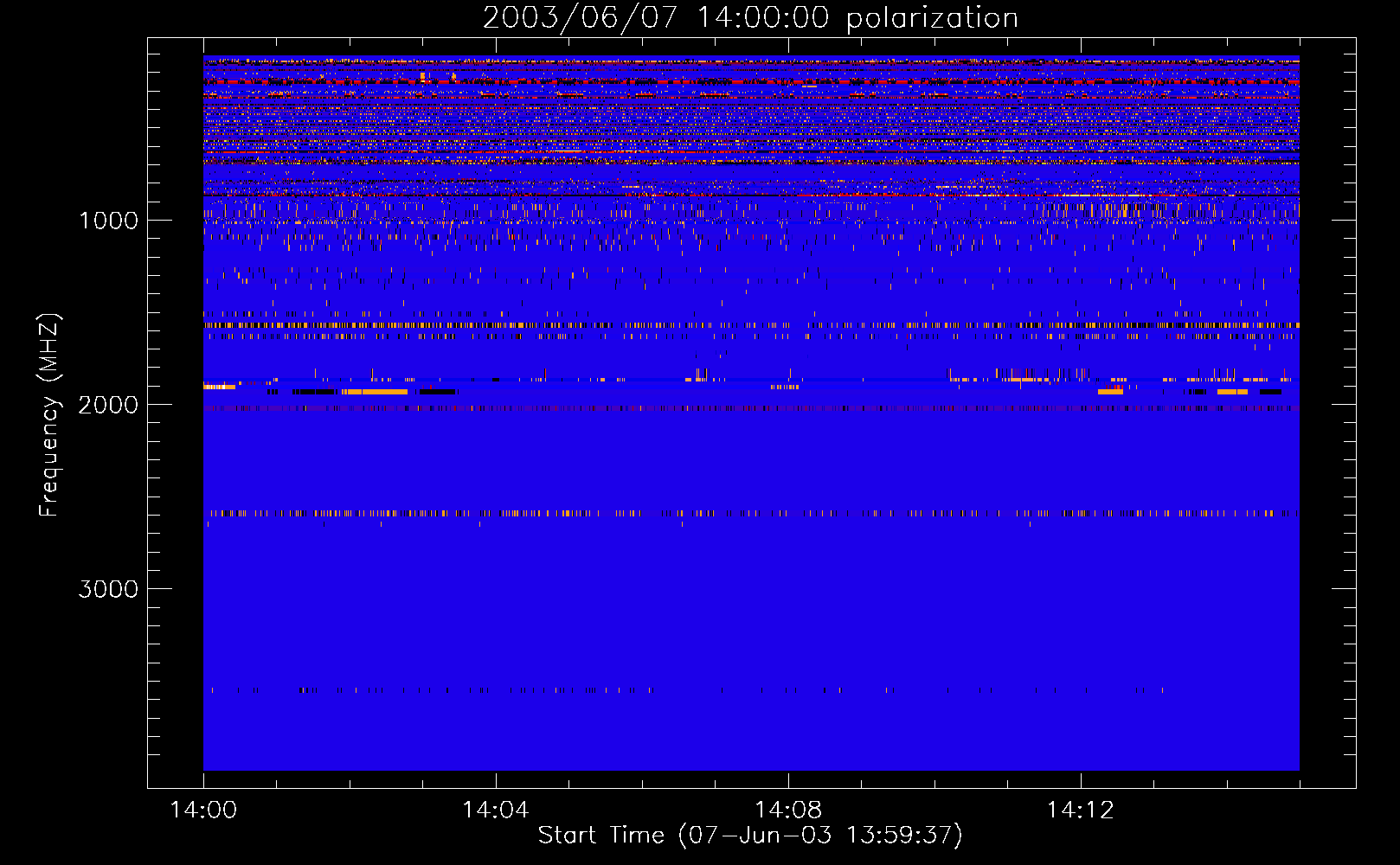Click the 14:00 time tick label

(x=203, y=811)
